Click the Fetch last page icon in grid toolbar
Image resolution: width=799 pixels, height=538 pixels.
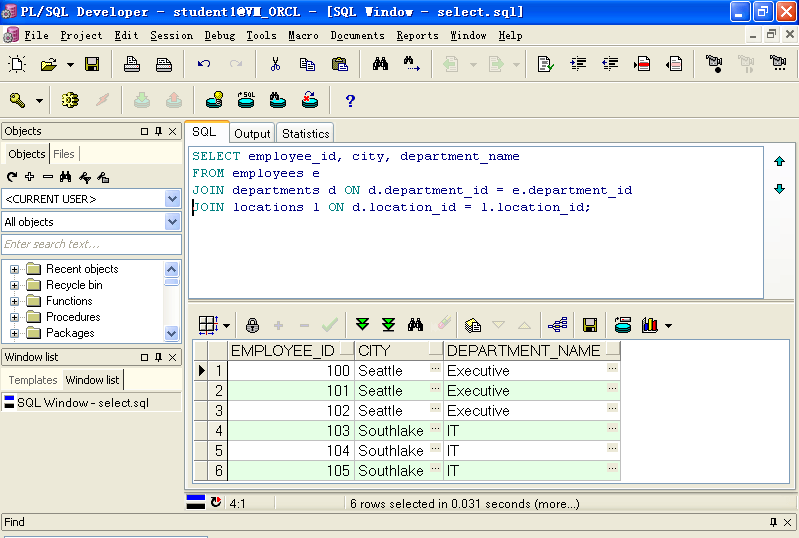(388, 325)
